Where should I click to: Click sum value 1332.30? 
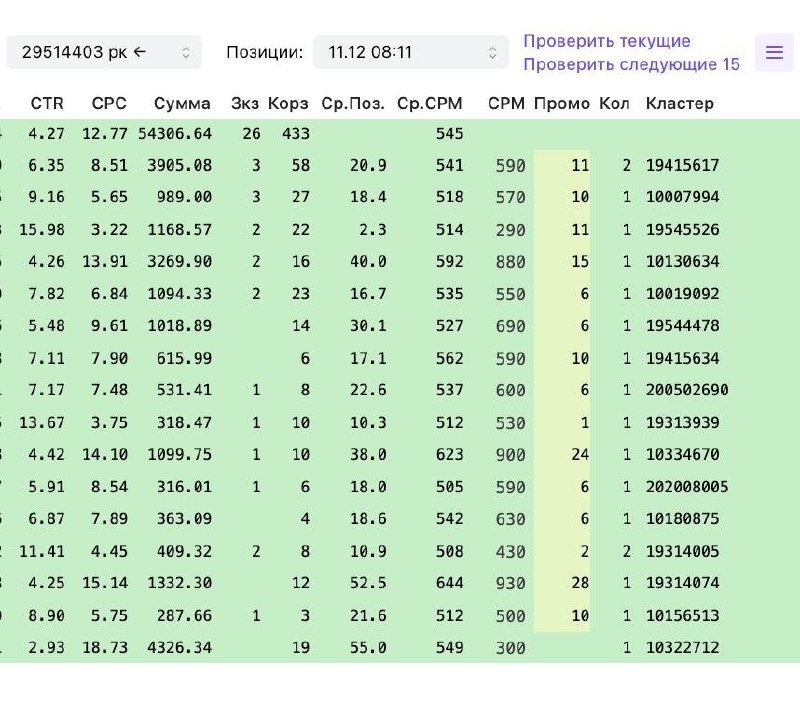[180, 583]
